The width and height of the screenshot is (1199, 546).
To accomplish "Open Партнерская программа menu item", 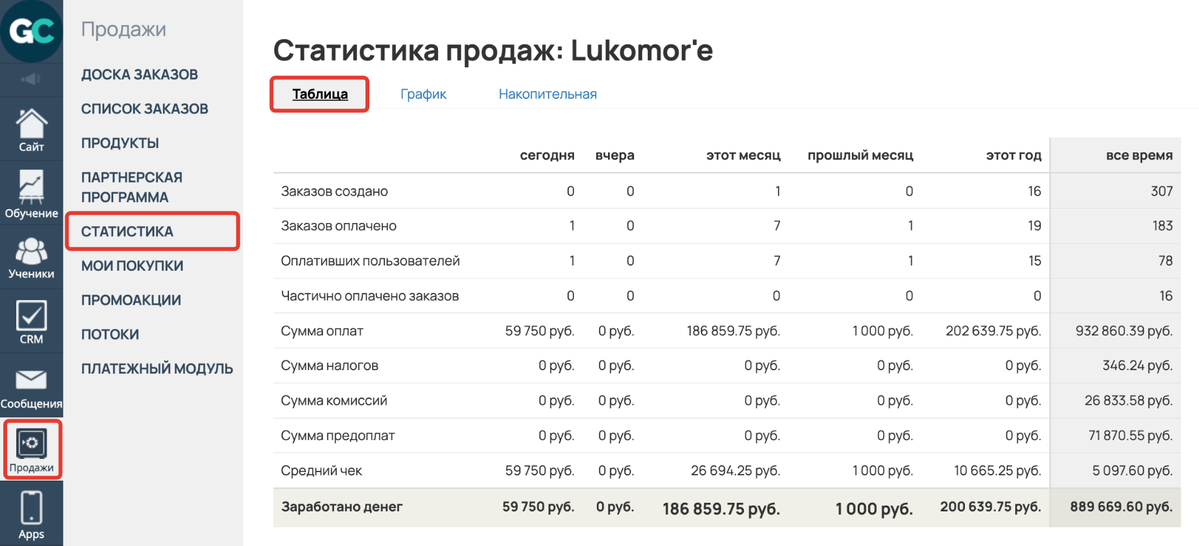I will click(132, 187).
